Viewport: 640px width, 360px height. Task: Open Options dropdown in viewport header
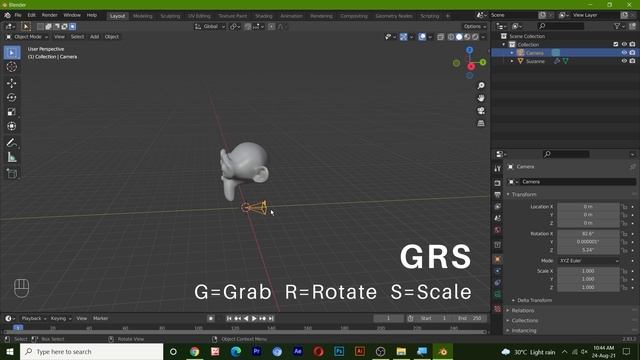(475, 27)
